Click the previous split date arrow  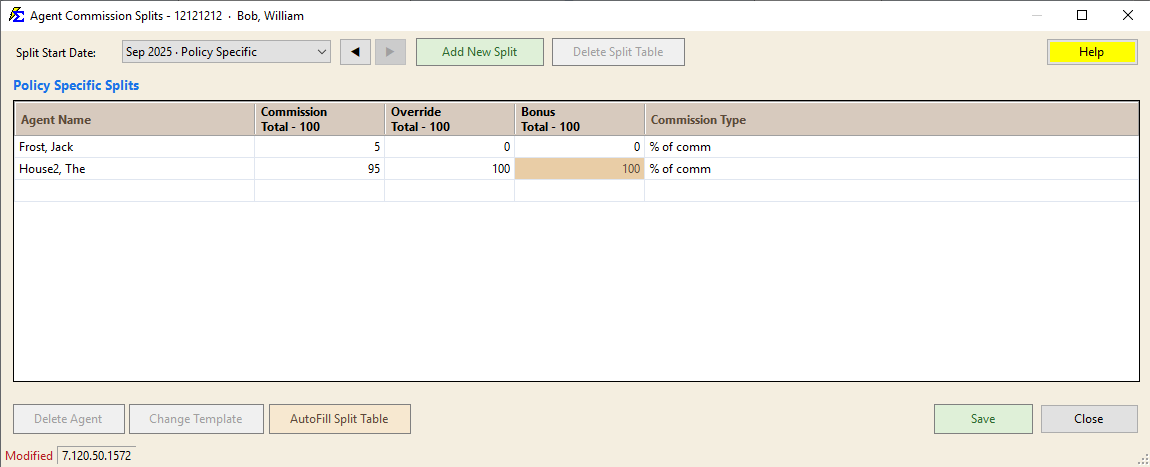point(356,52)
